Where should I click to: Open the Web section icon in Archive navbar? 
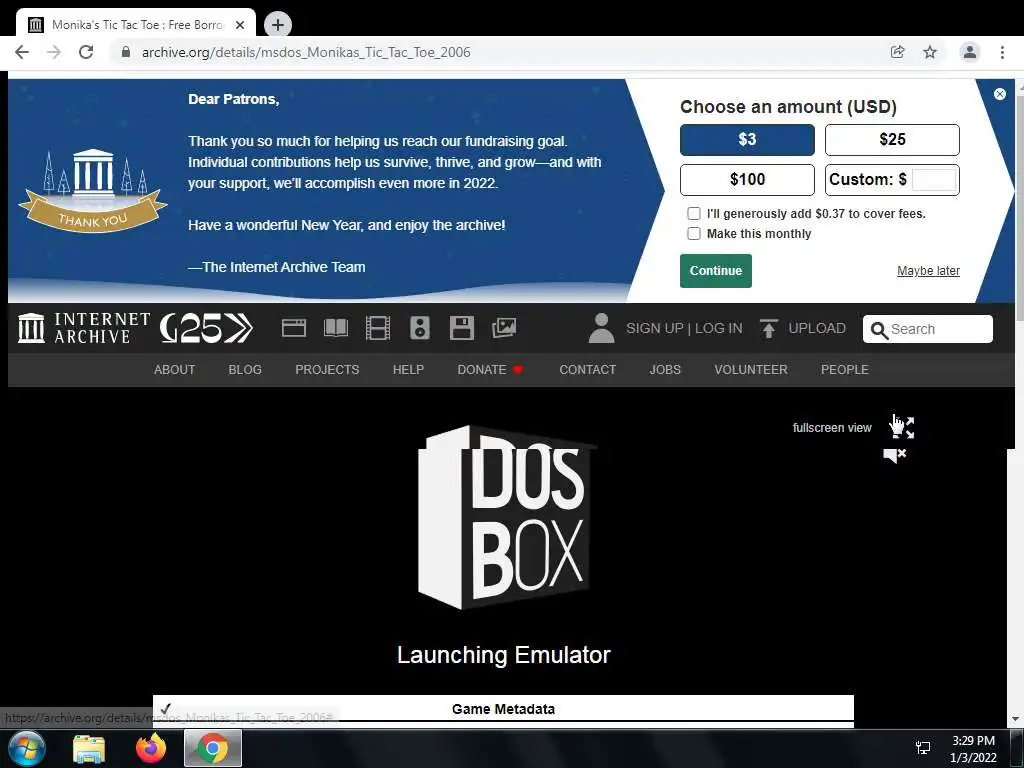pos(293,328)
